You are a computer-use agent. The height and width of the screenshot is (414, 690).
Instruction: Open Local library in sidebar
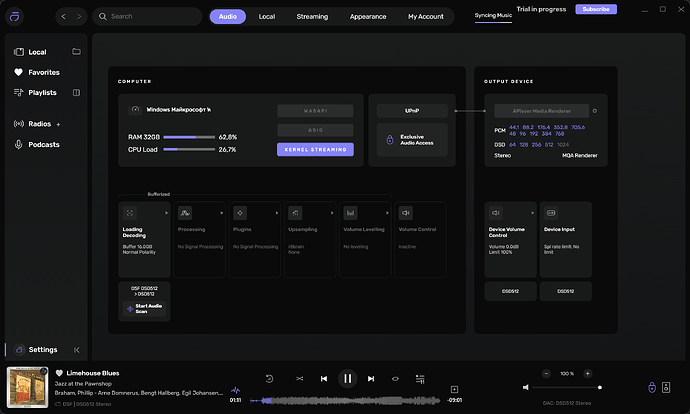point(37,52)
